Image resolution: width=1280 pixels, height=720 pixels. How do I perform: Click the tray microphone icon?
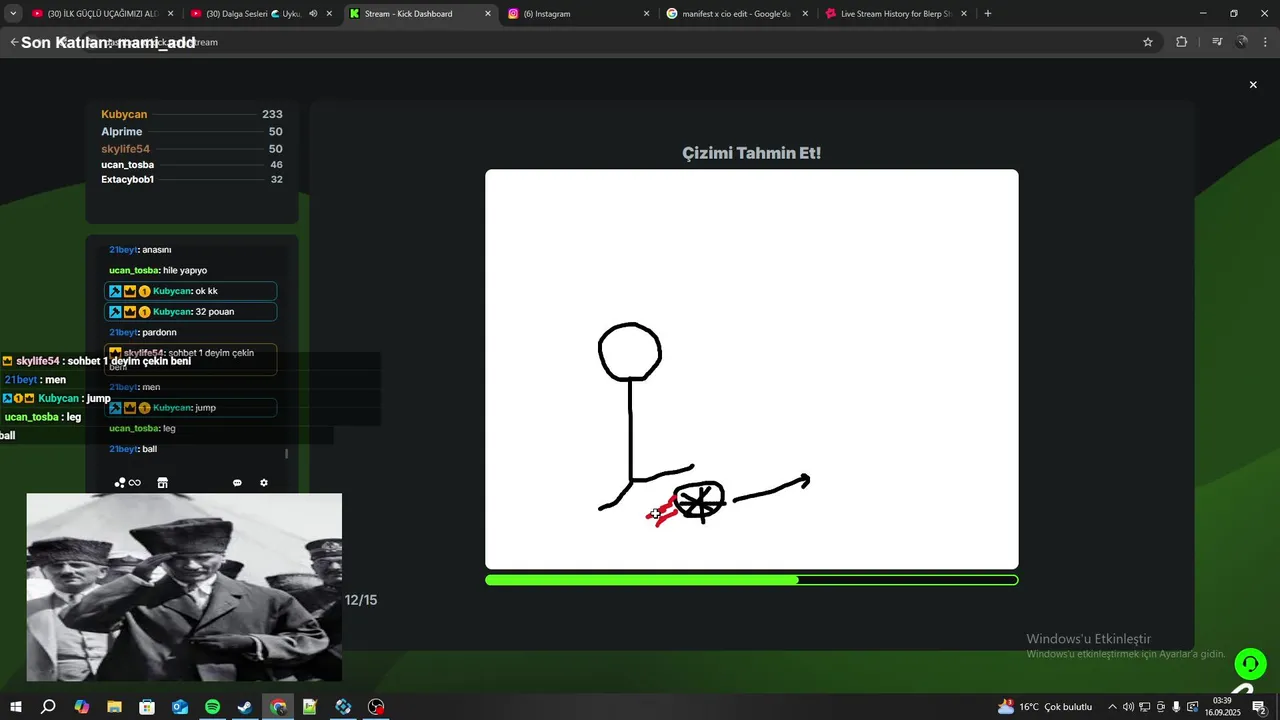[x=1177, y=707]
